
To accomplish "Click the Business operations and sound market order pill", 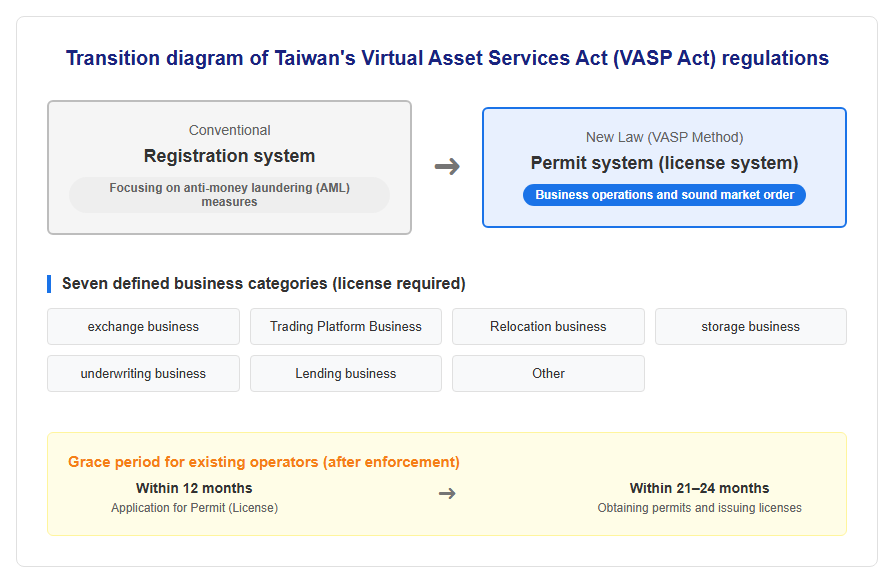I will click(664, 195).
